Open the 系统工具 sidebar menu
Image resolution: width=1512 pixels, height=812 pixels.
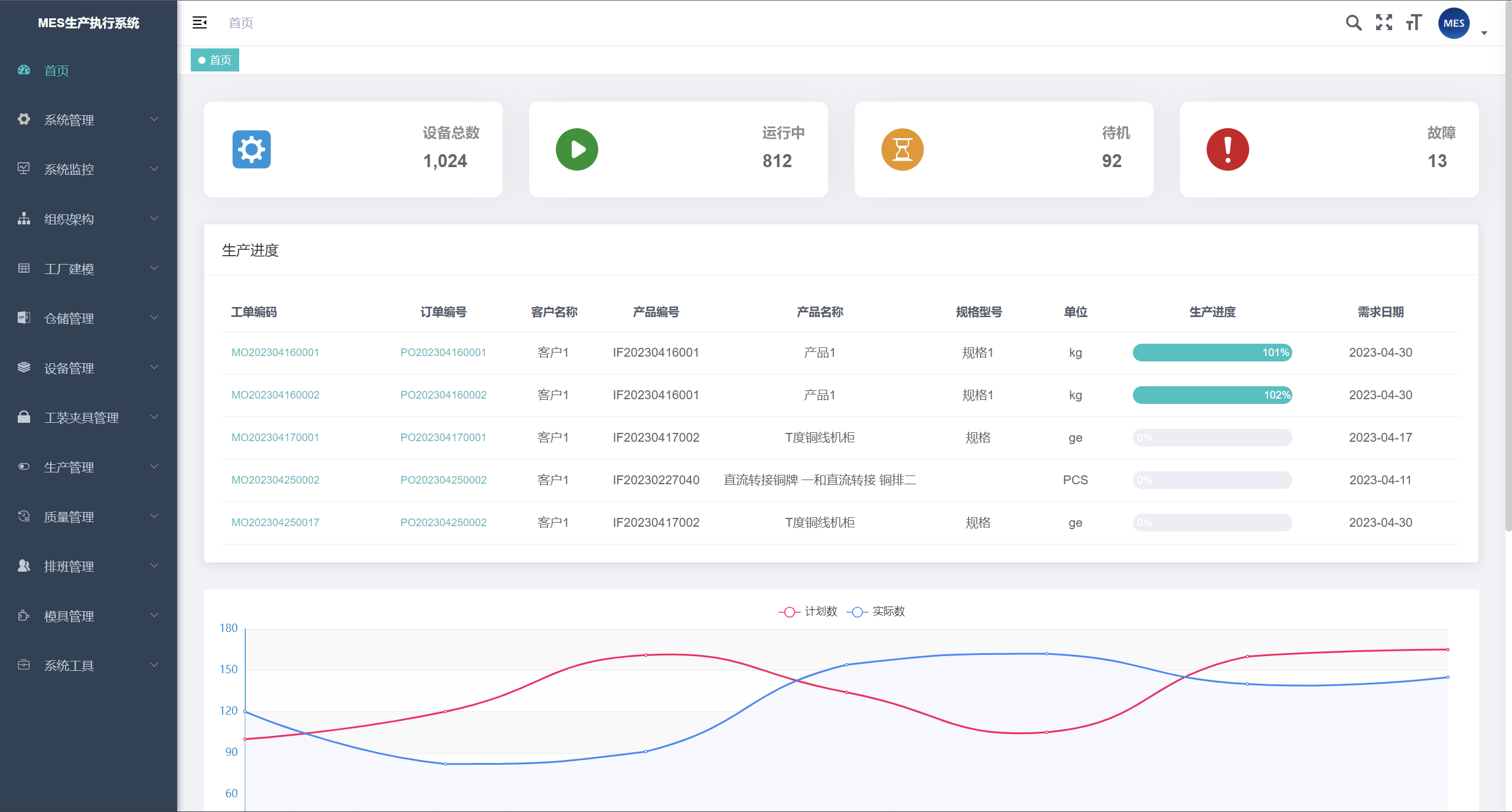coord(89,666)
